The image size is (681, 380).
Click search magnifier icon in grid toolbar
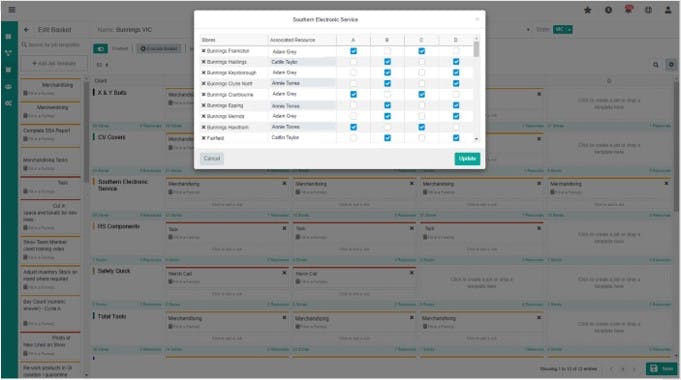[656, 65]
